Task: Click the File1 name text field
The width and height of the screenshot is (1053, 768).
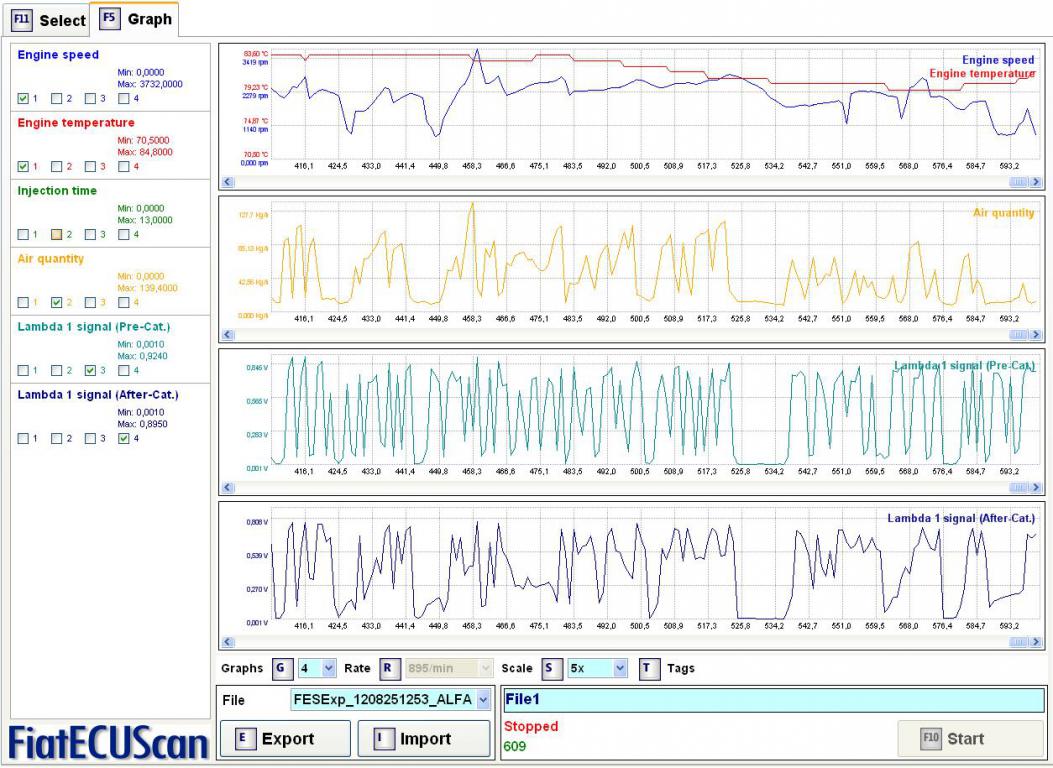Action: 773,700
